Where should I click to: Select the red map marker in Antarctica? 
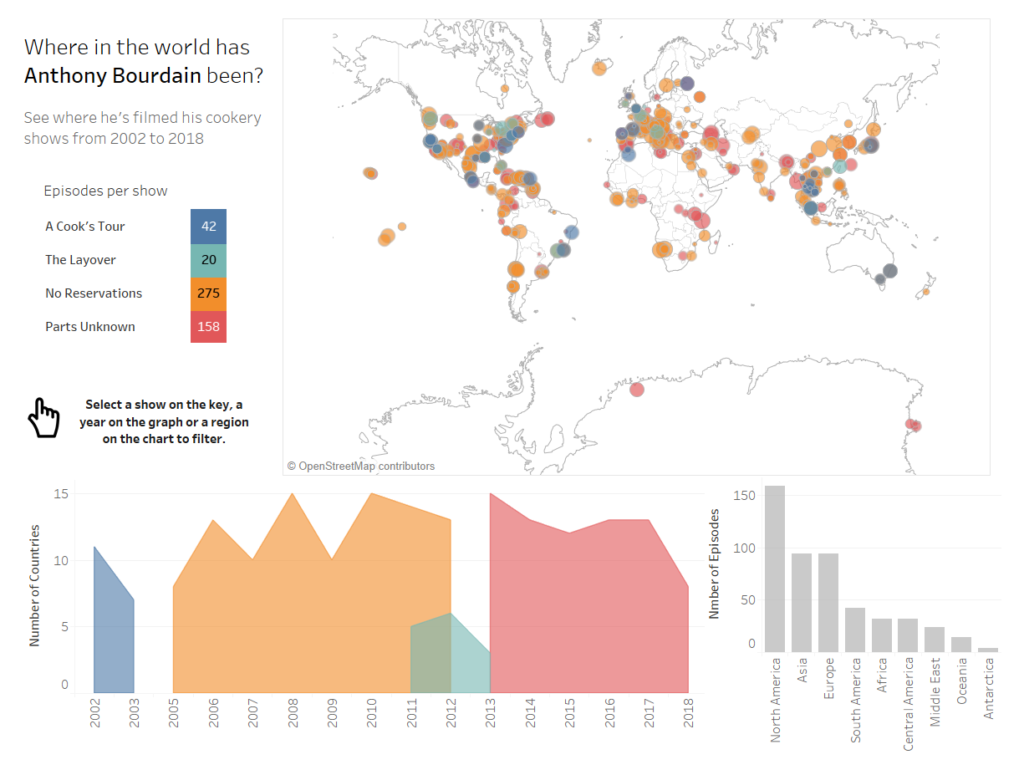point(637,390)
